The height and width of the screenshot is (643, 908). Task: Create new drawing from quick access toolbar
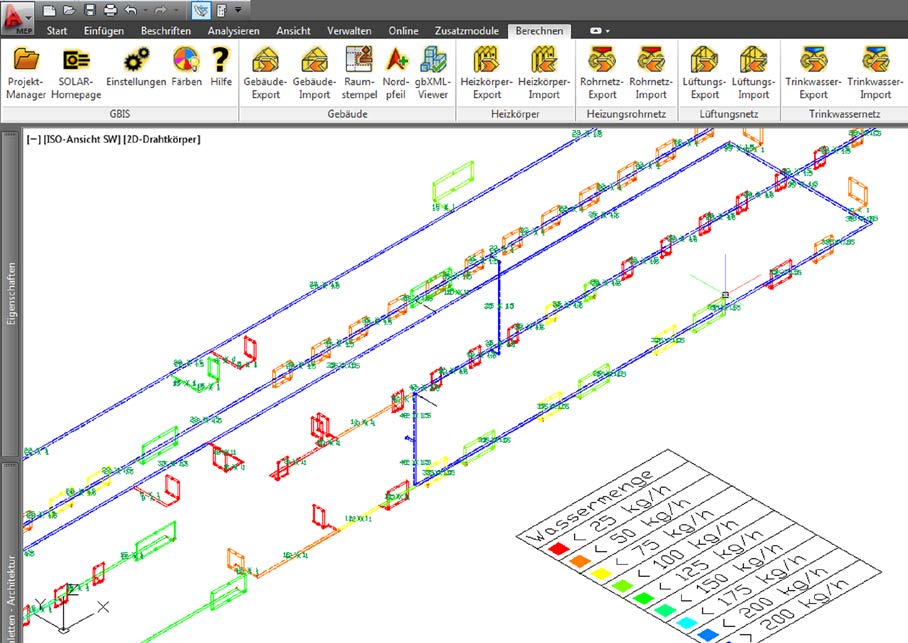click(x=50, y=10)
